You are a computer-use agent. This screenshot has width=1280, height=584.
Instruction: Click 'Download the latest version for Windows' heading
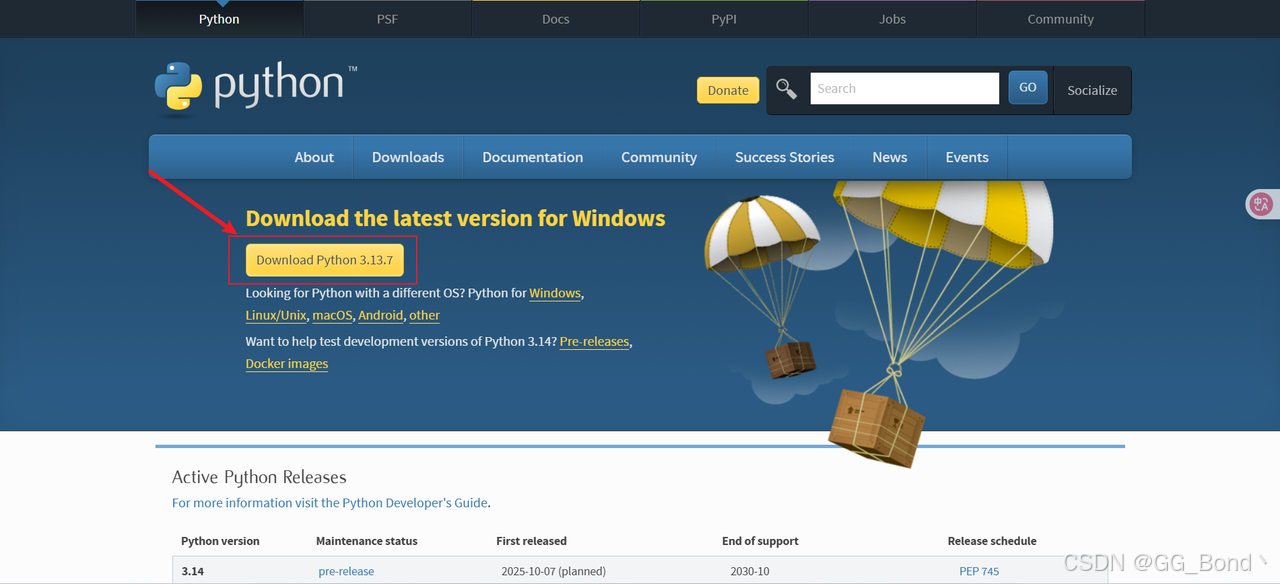455,218
